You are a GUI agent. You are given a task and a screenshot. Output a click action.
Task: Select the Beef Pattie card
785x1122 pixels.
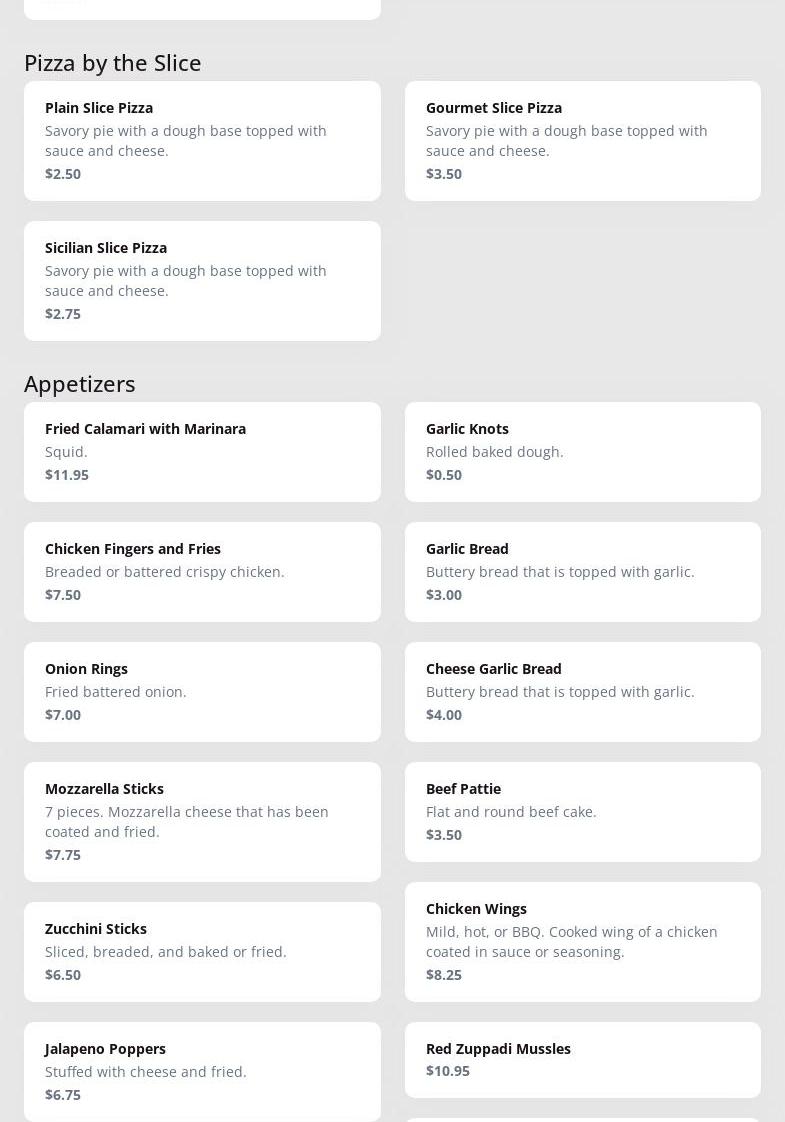pyautogui.click(x=582, y=811)
